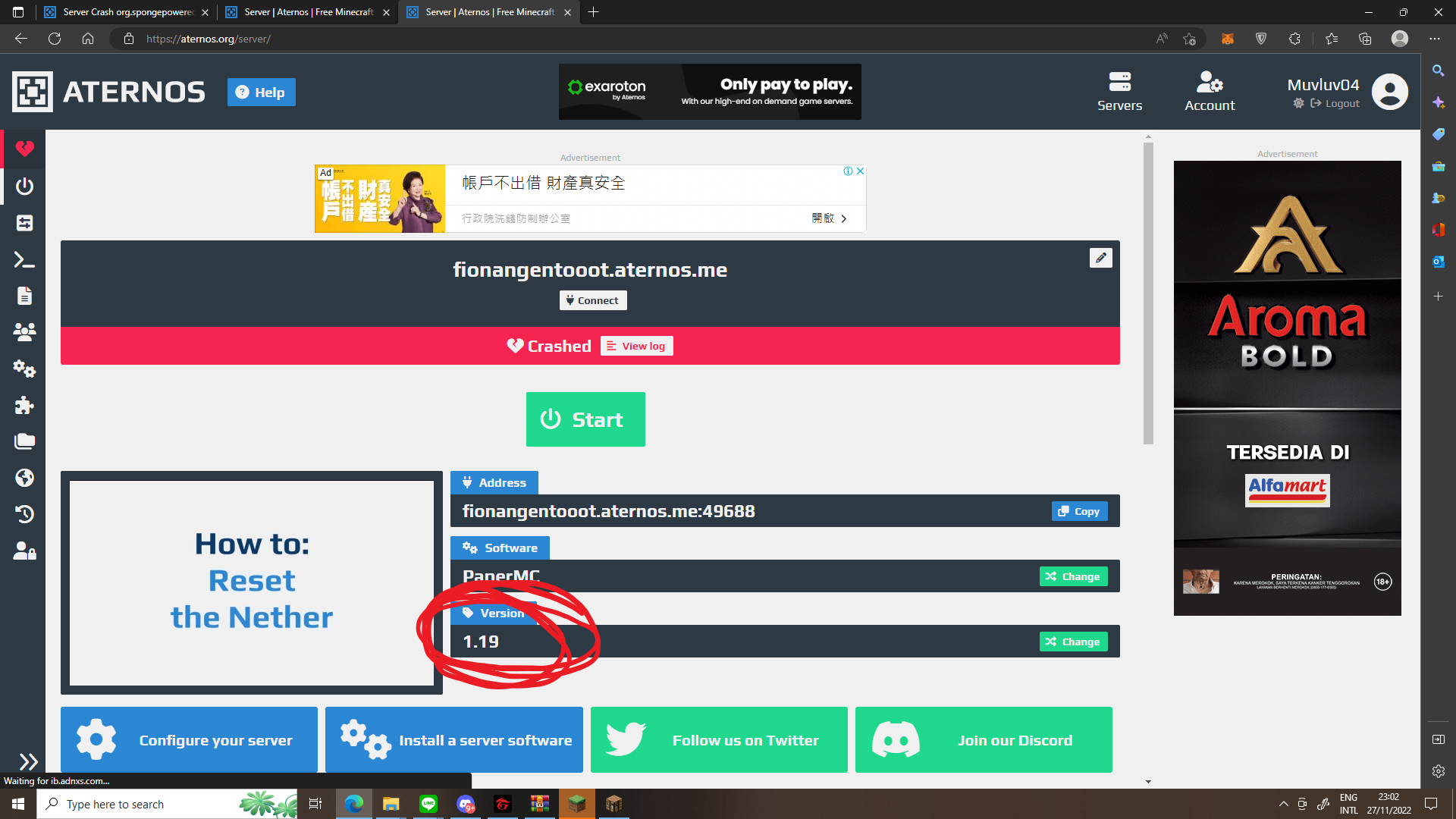Open Edge sidebar settings gear
Image resolution: width=1456 pixels, height=819 pixels.
point(1438,771)
